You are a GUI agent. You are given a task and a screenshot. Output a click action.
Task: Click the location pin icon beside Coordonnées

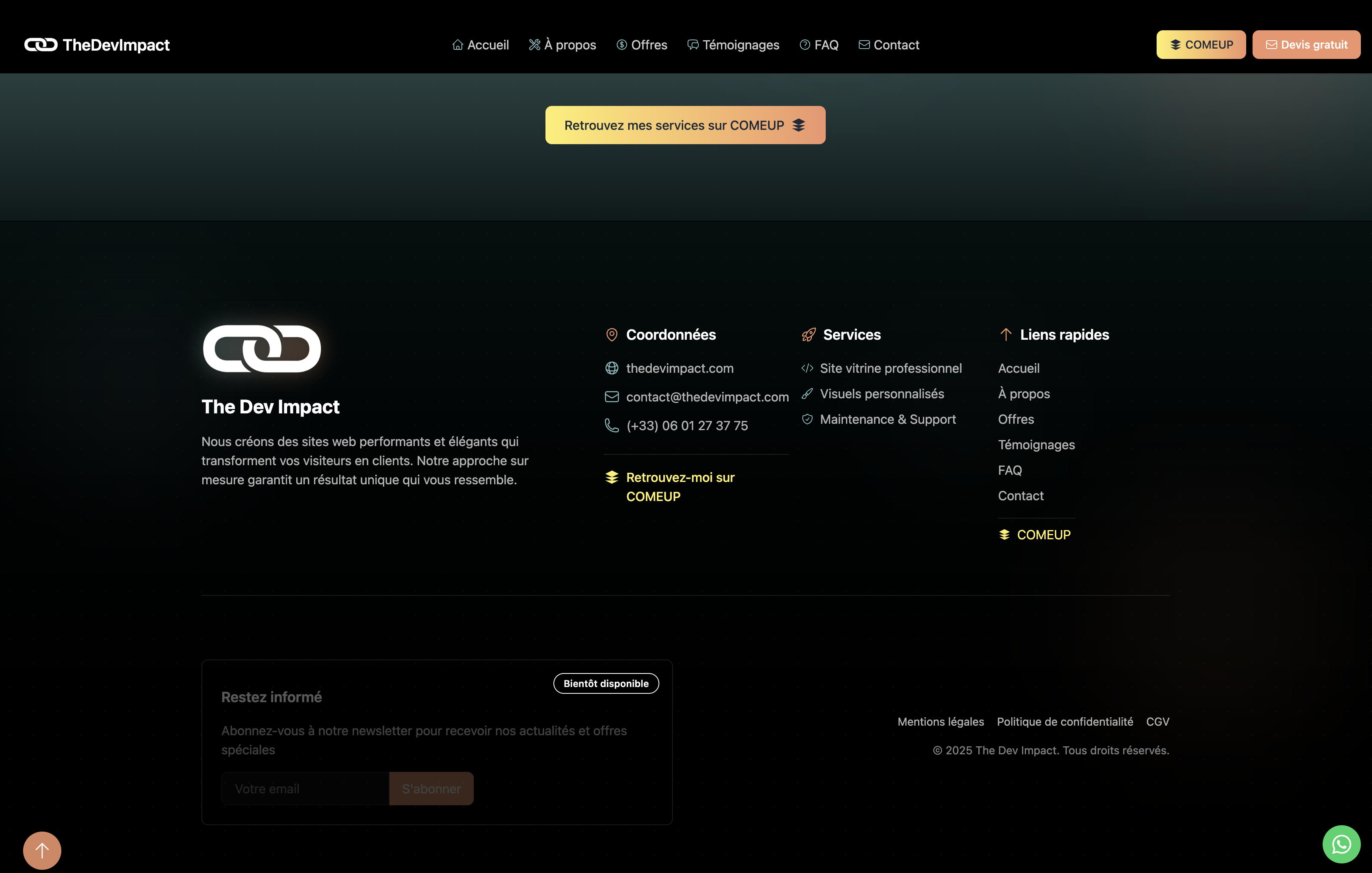click(612, 335)
